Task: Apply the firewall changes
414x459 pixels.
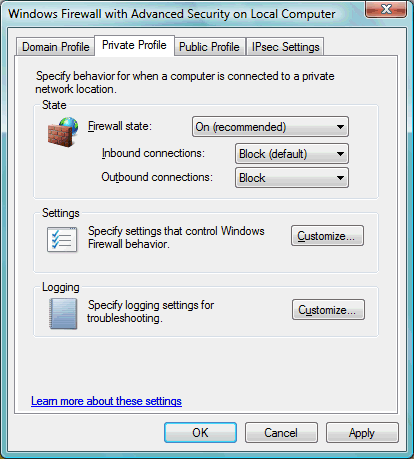Action: point(362,433)
